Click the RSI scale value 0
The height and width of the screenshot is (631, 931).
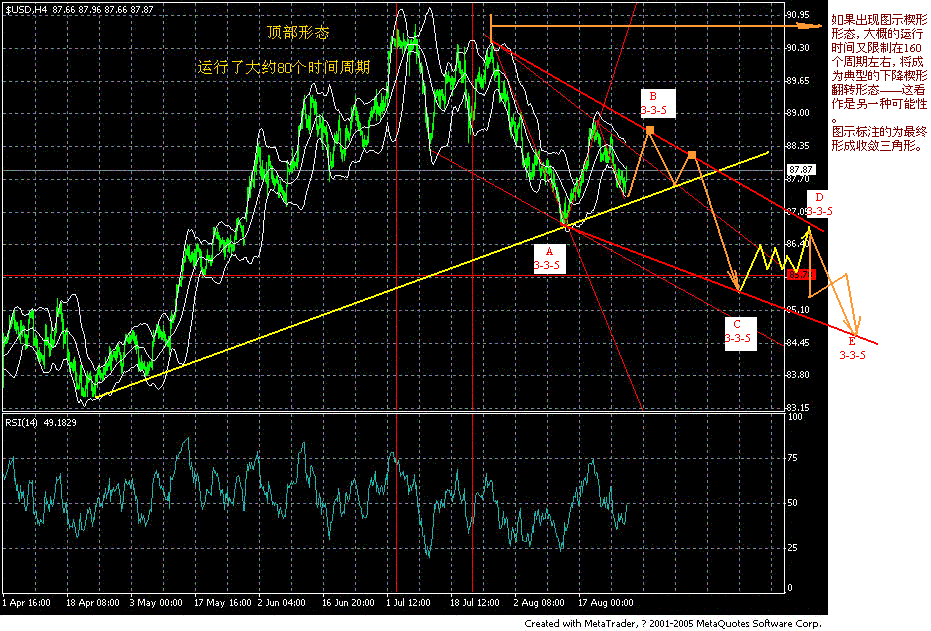[x=790, y=588]
